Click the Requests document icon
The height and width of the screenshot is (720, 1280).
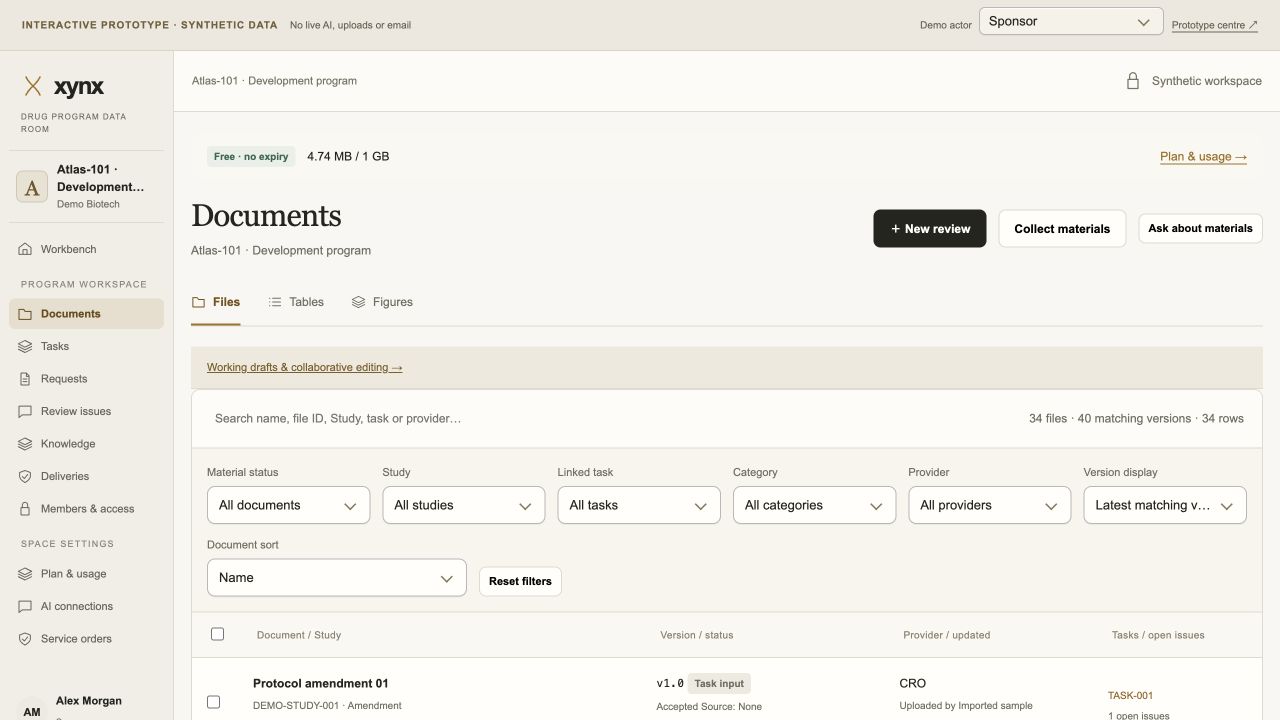pos(25,379)
